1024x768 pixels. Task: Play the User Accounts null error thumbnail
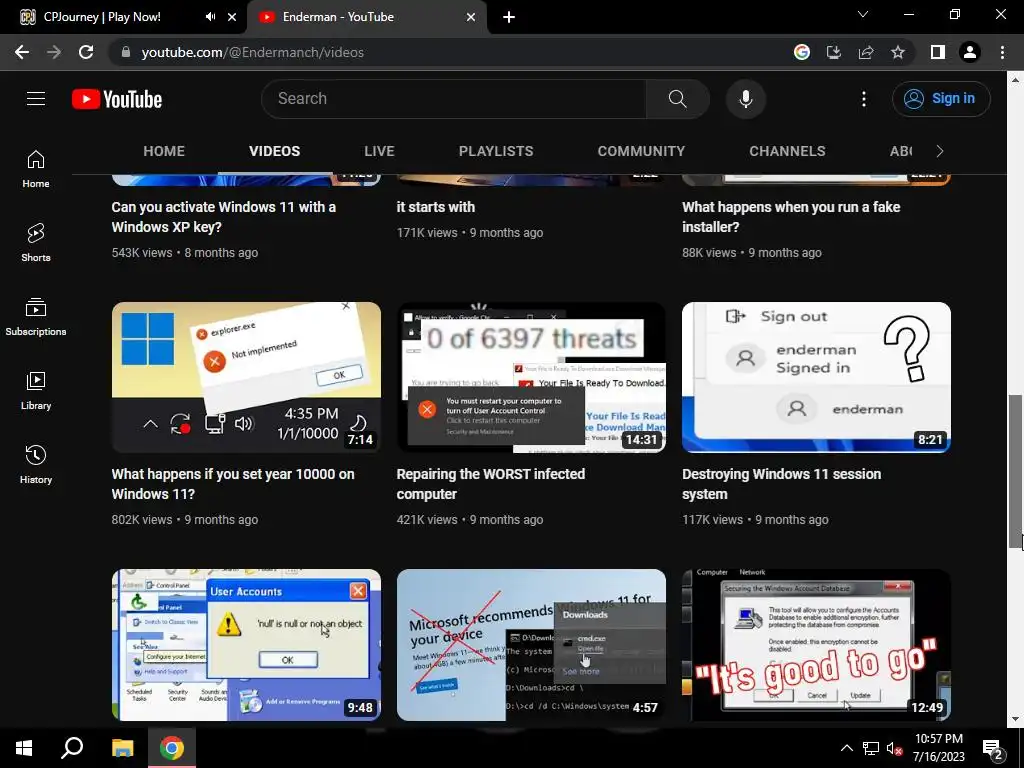(x=246, y=645)
